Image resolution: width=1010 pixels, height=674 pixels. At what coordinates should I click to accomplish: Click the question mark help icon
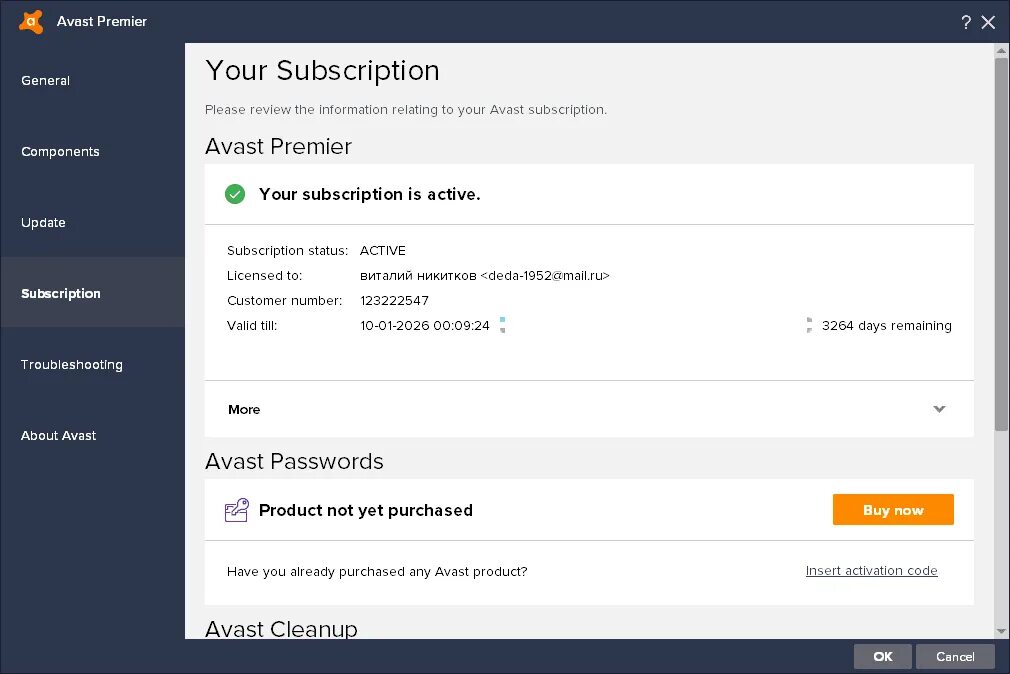coord(966,22)
